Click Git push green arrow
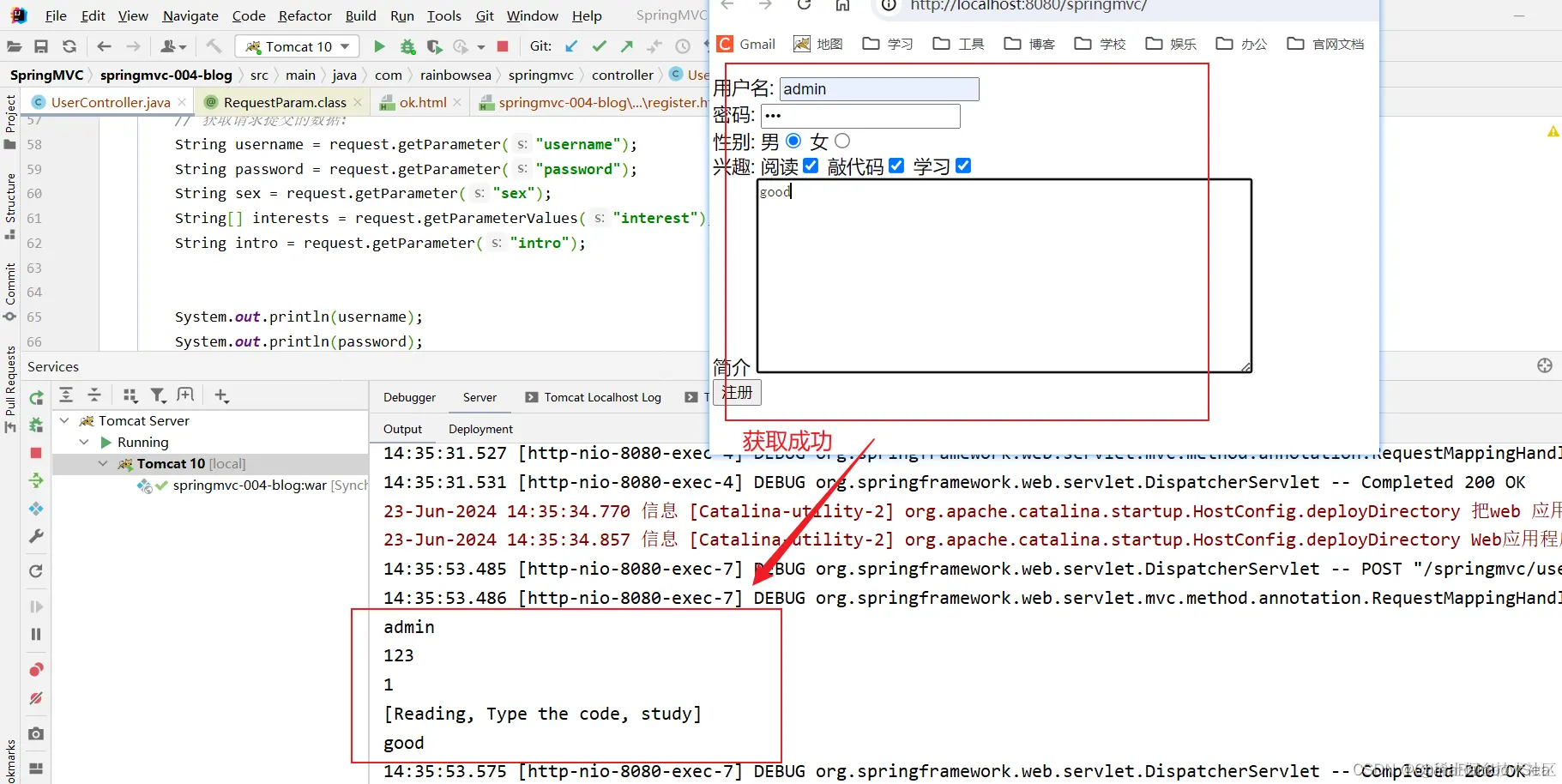Screen dimensions: 1562x784 [x=627, y=46]
